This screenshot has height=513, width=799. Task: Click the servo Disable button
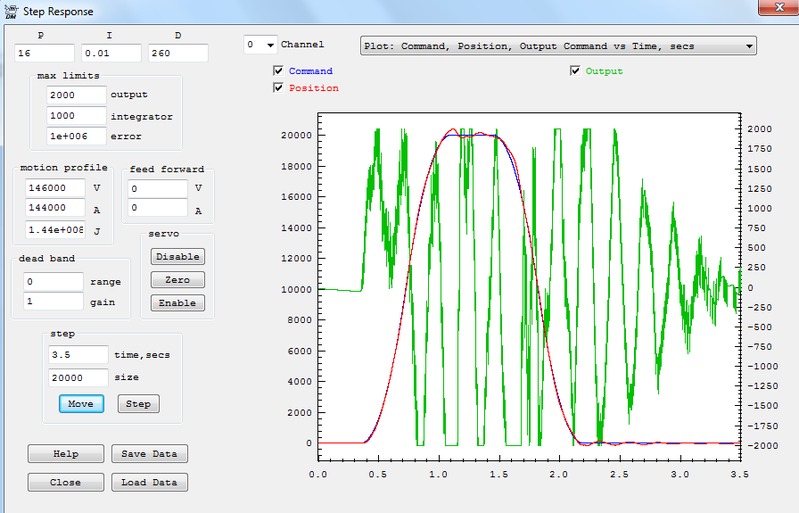click(x=178, y=256)
